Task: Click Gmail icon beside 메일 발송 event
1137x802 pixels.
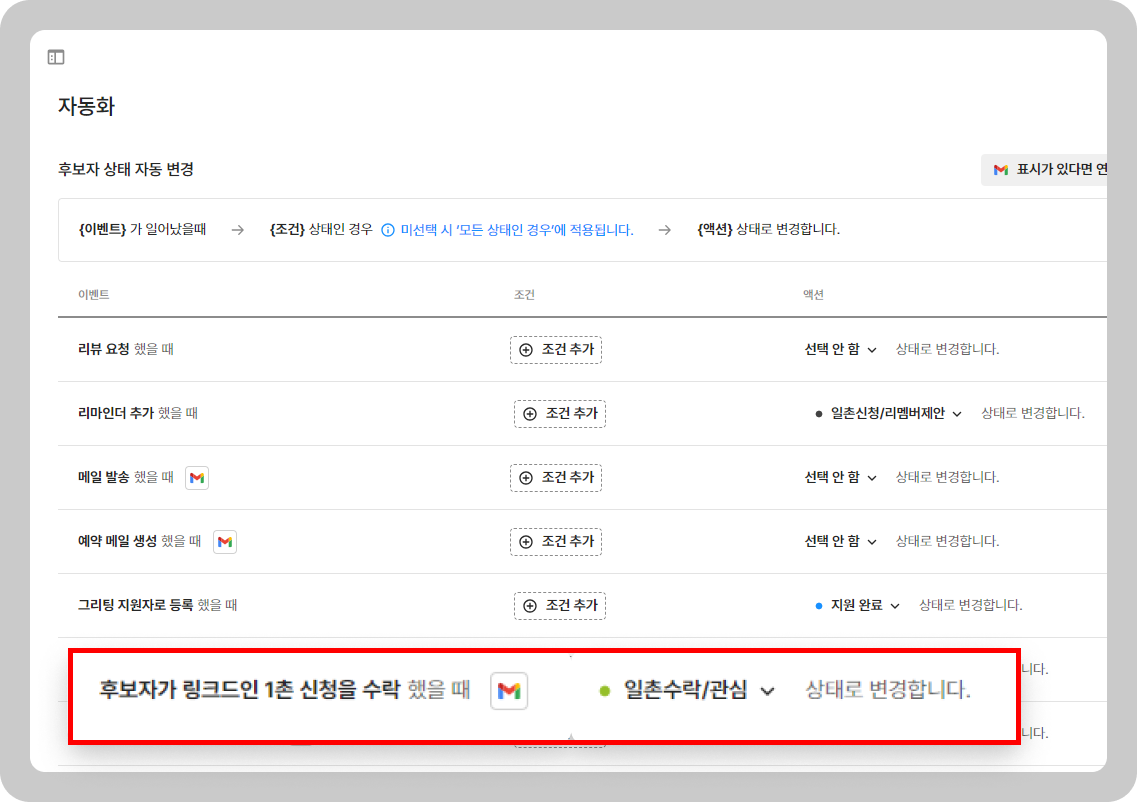Action: (x=197, y=478)
